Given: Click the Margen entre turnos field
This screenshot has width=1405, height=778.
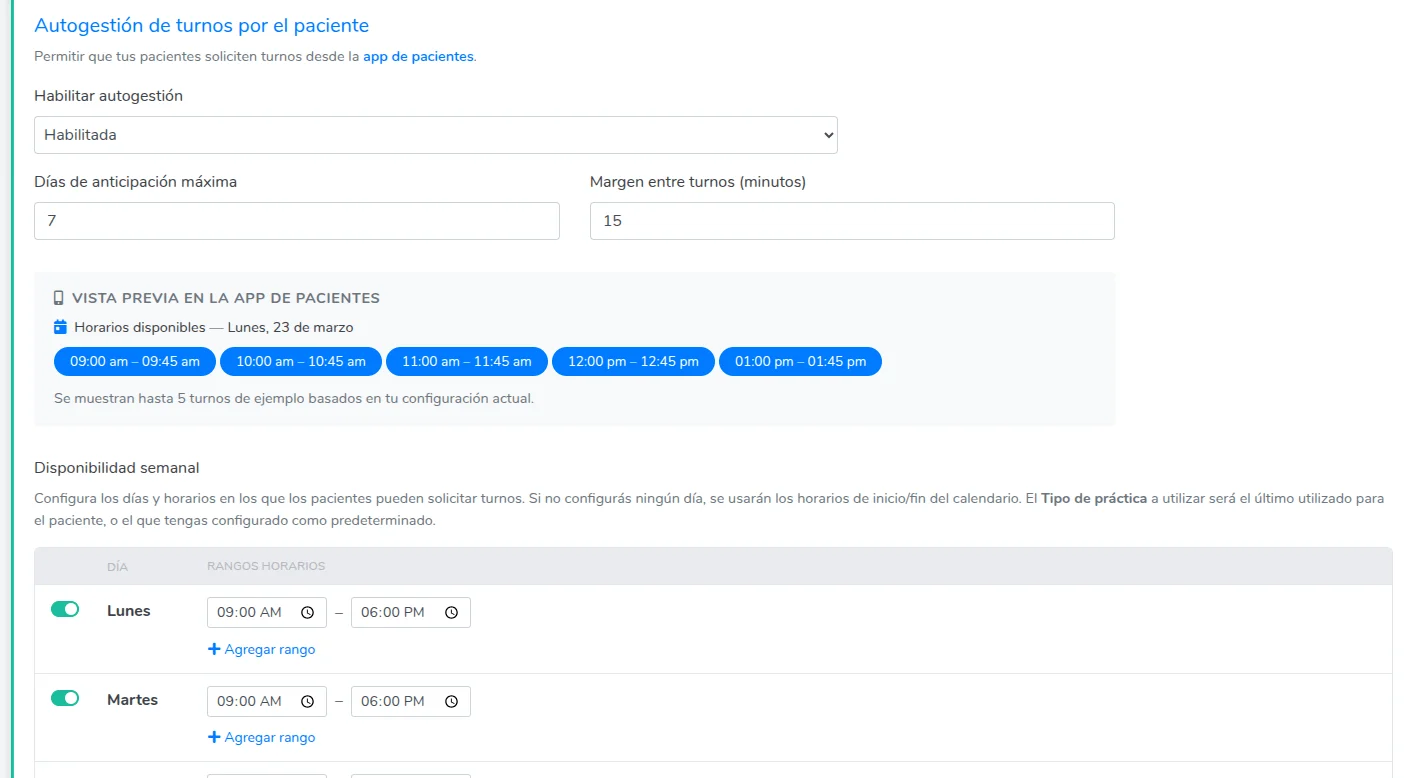Looking at the screenshot, I should (851, 220).
